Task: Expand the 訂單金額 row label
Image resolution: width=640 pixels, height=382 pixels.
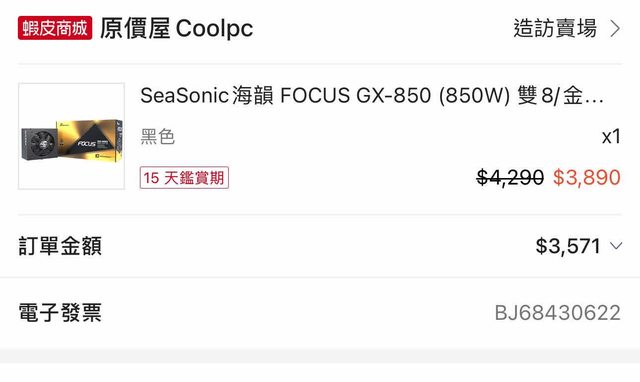Action: [60, 246]
